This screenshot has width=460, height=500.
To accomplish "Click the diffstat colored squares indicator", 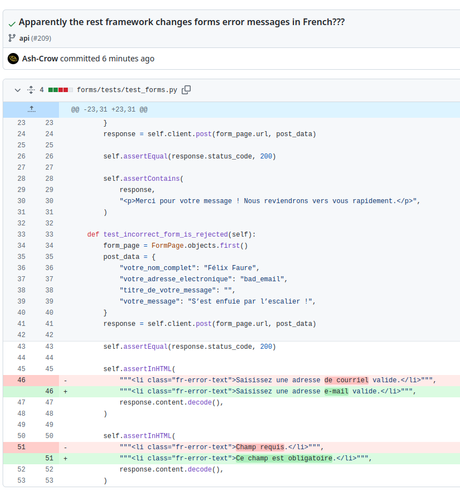I will pyautogui.click(x=60, y=90).
